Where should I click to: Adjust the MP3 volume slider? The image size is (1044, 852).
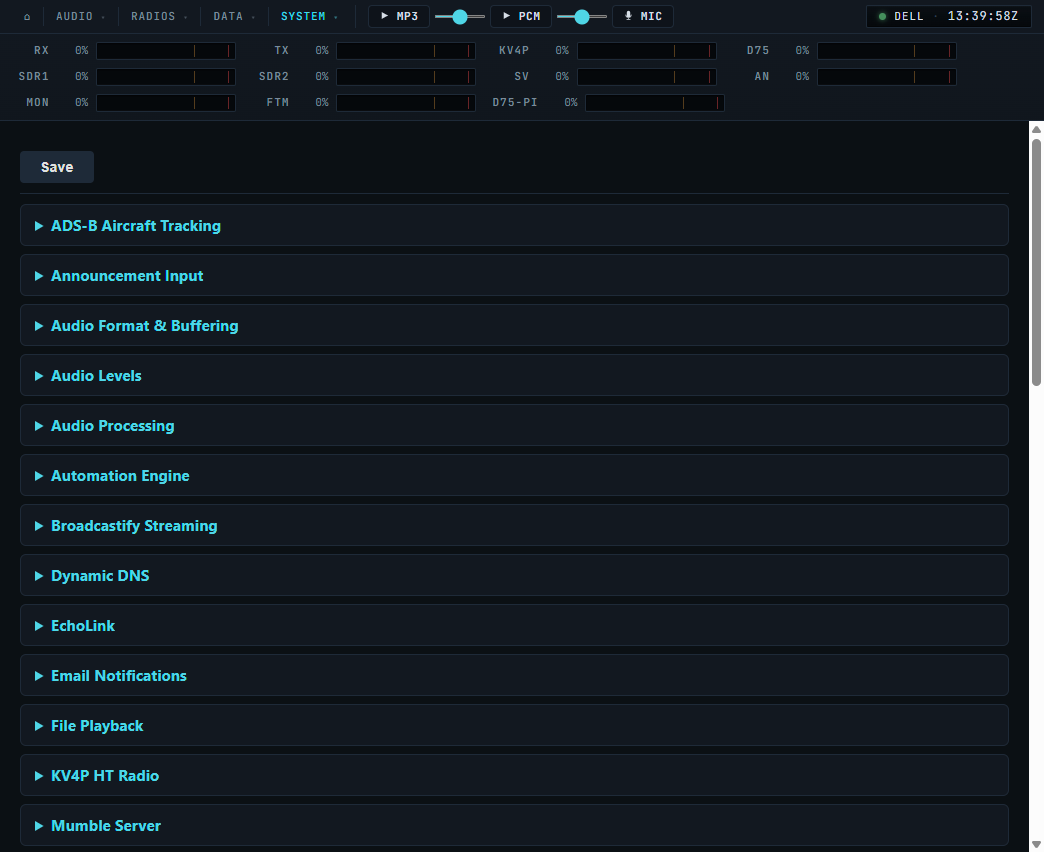(x=460, y=17)
